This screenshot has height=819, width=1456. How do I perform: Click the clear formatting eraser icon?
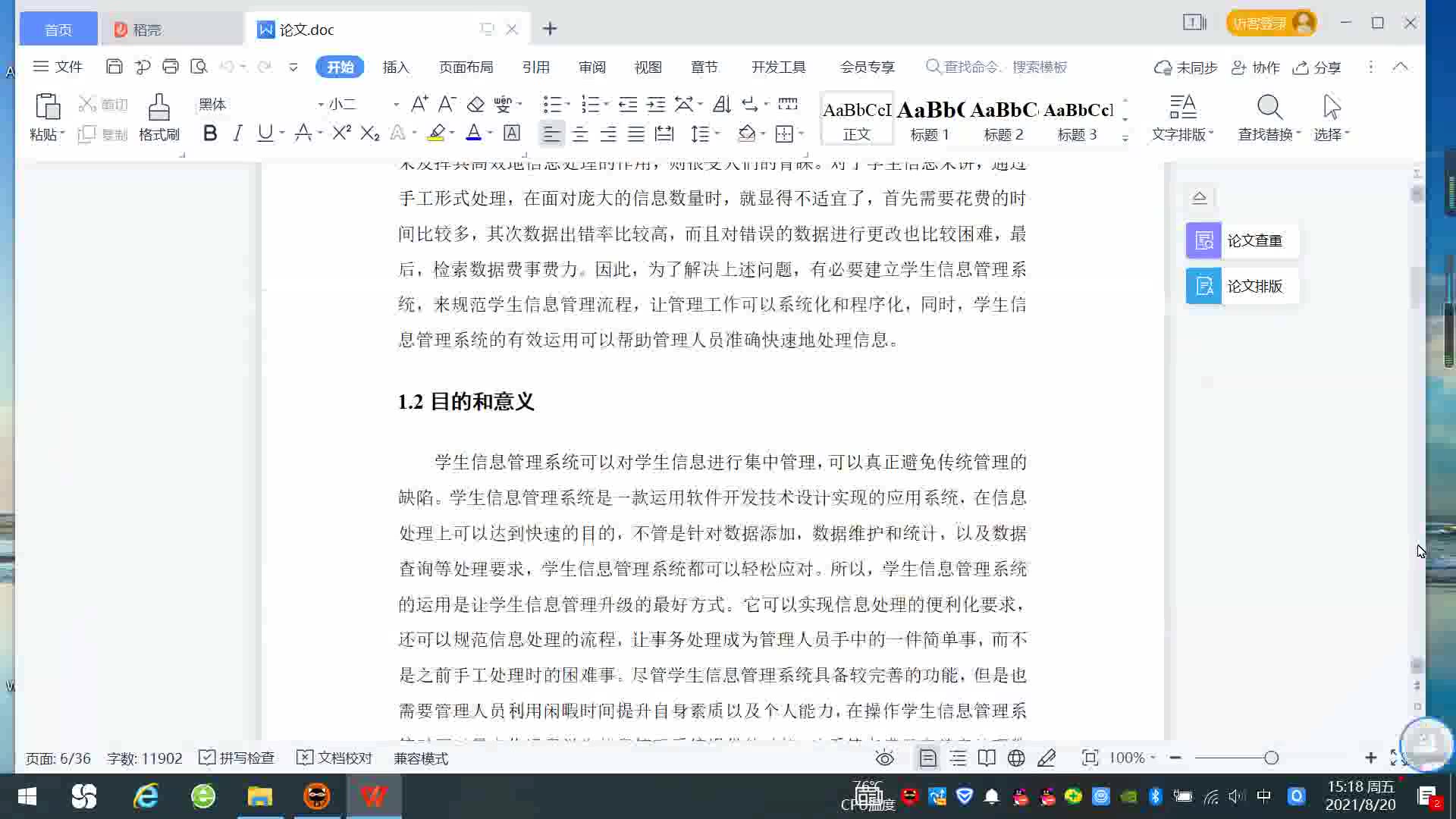click(475, 104)
